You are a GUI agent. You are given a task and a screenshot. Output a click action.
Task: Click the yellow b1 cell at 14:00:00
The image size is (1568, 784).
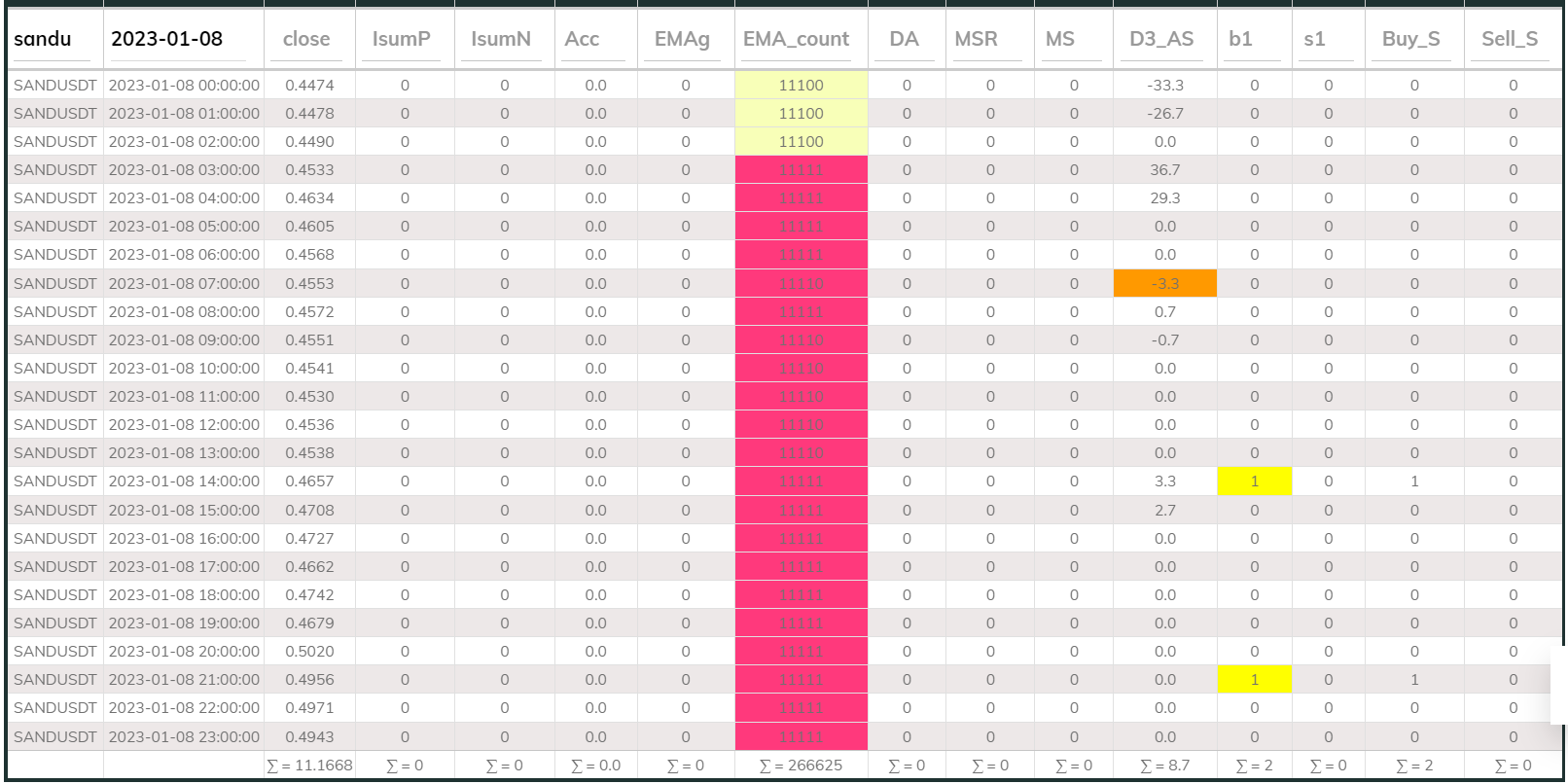tap(1254, 481)
